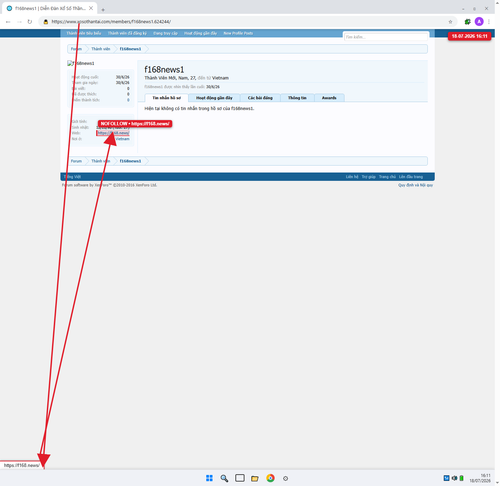
Task: Open Windows taskbar search magnifier
Action: click(x=224, y=478)
